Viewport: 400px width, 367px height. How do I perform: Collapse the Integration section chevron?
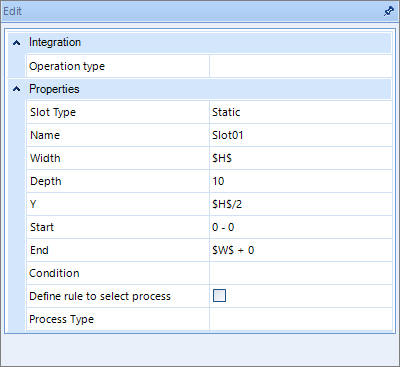(16, 43)
